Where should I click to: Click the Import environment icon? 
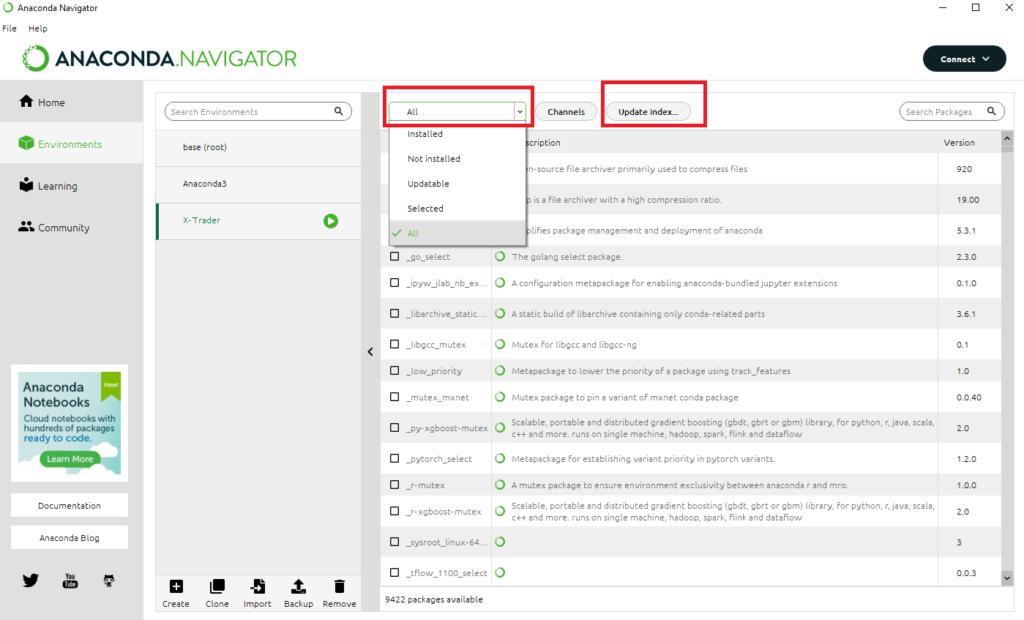(x=257, y=586)
